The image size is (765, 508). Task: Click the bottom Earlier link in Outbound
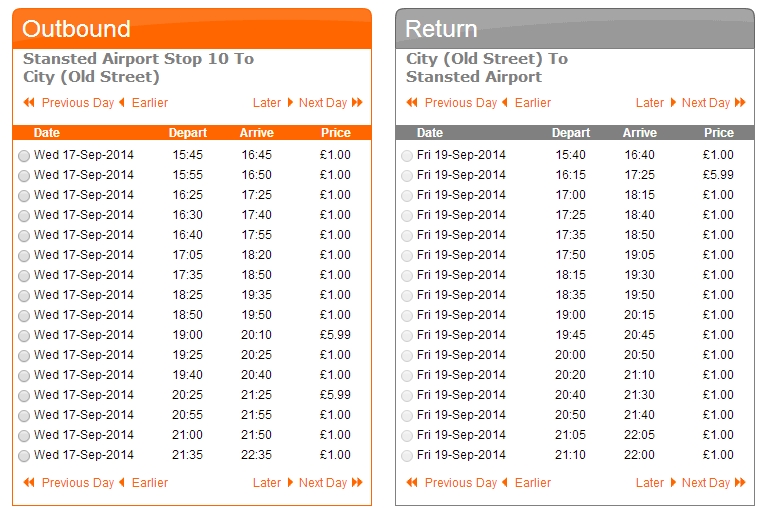click(x=150, y=483)
